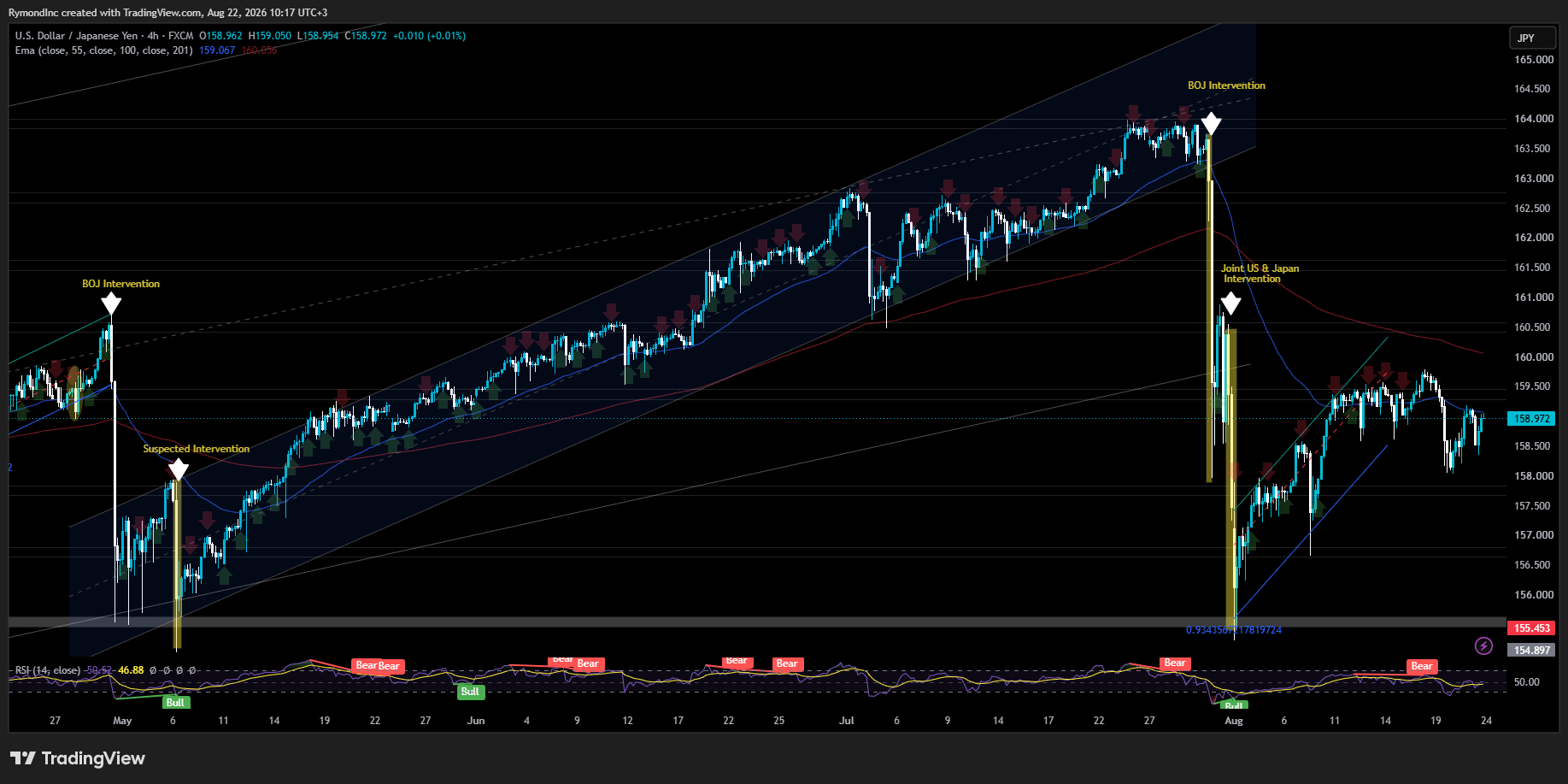Click the gray 154.897 price tag

[x=1532, y=651]
